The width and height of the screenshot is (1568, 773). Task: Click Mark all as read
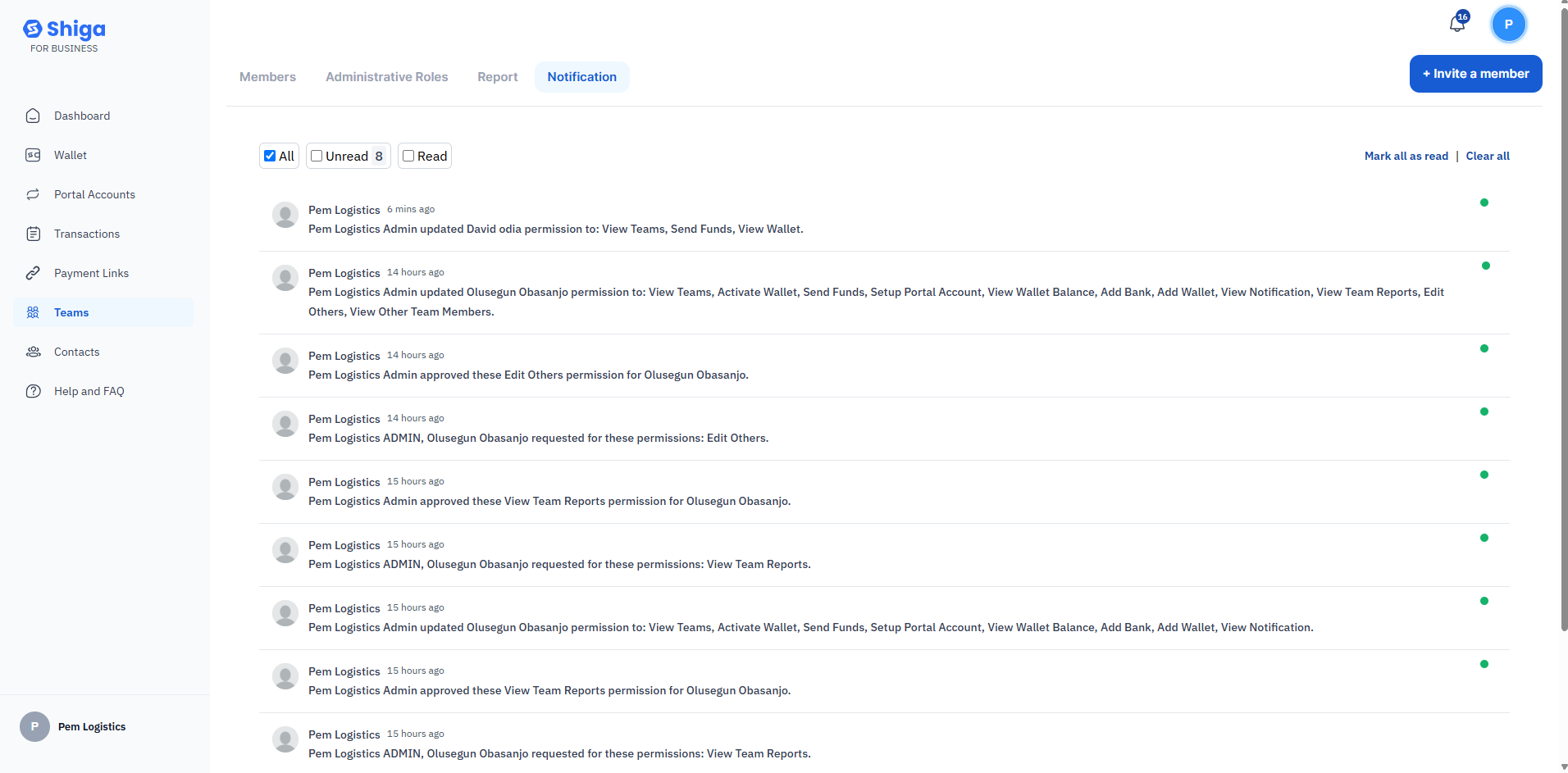1406,156
